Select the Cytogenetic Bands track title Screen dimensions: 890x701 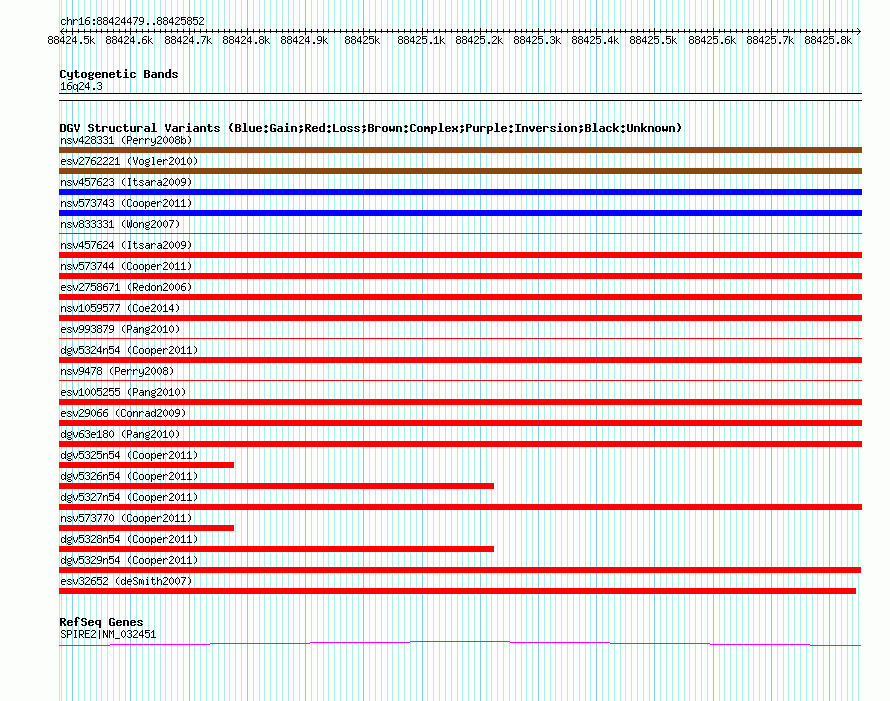119,74
